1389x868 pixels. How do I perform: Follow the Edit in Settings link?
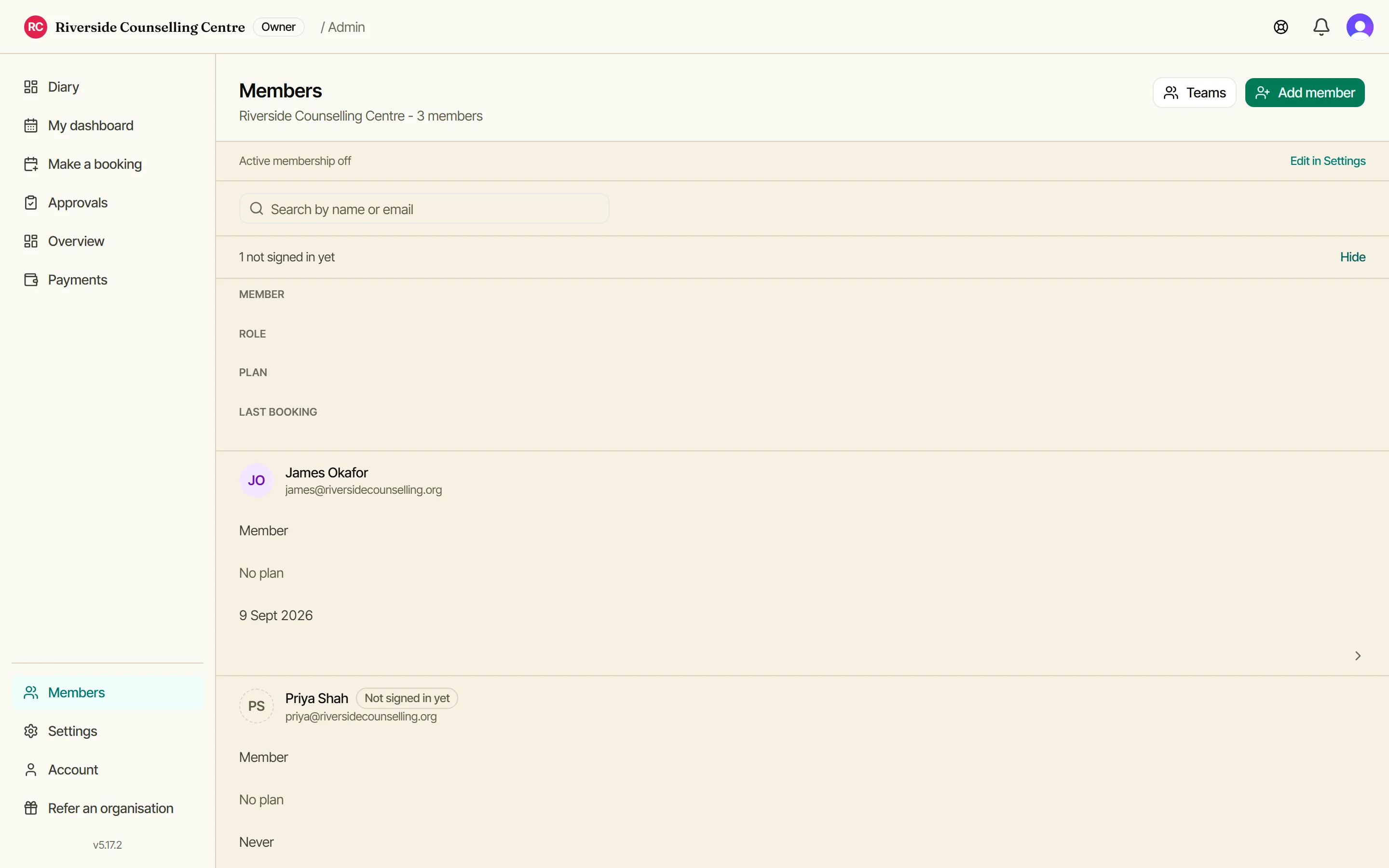[x=1328, y=162]
